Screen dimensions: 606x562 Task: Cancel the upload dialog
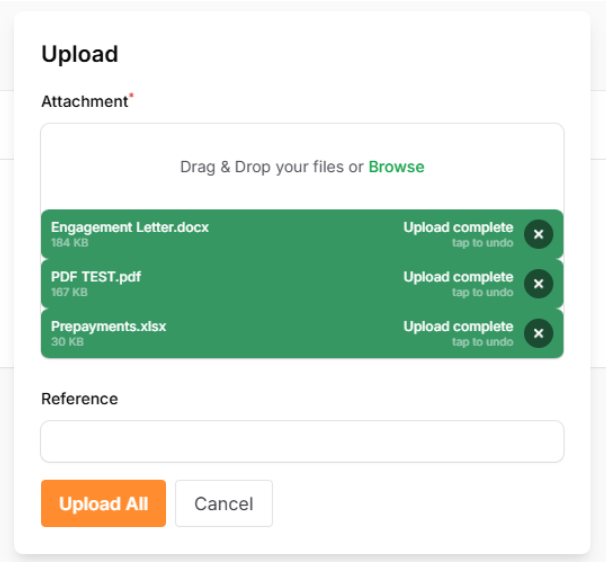(x=223, y=504)
